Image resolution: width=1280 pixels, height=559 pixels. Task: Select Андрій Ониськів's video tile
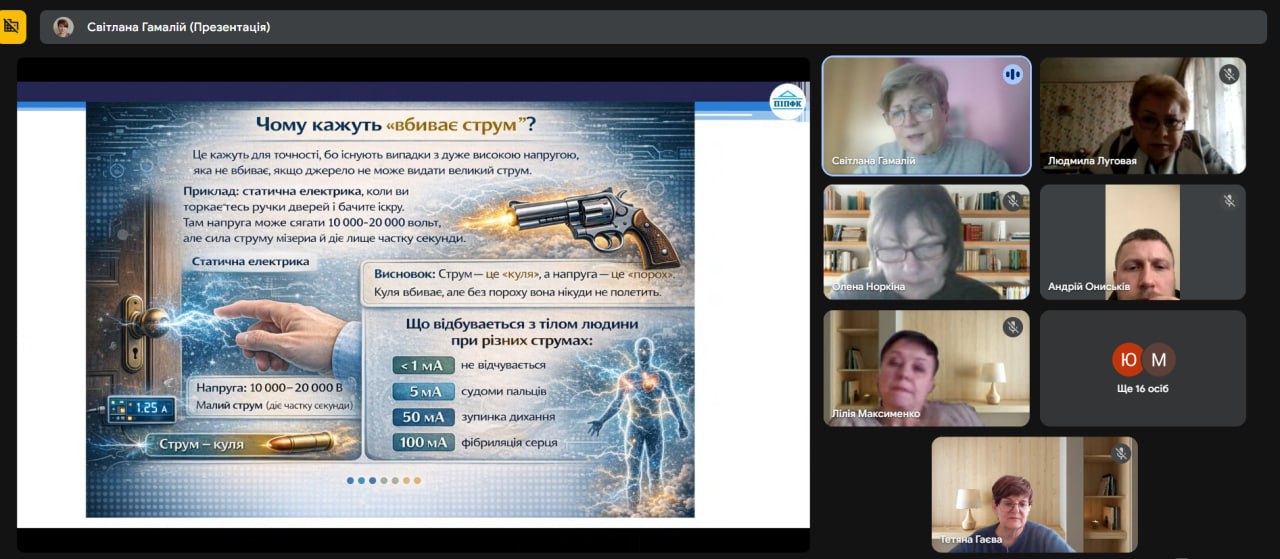tap(1142, 242)
